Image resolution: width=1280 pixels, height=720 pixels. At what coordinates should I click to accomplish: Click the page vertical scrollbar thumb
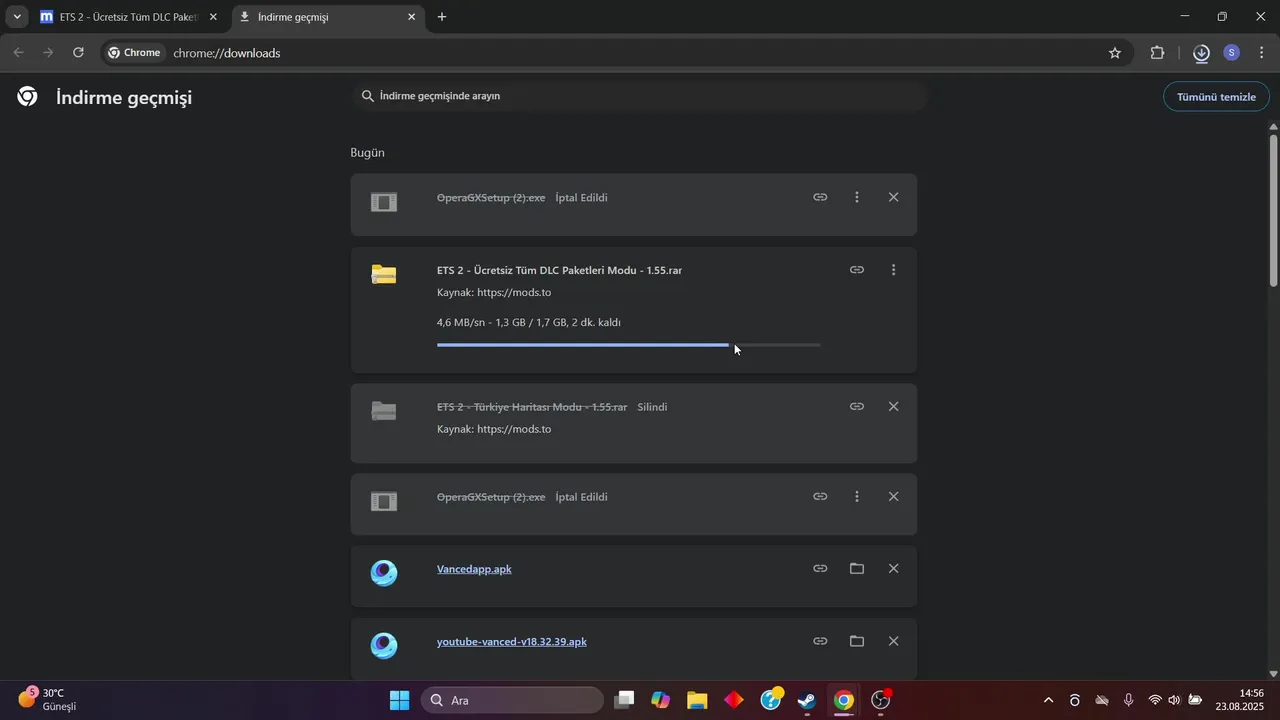1273,210
